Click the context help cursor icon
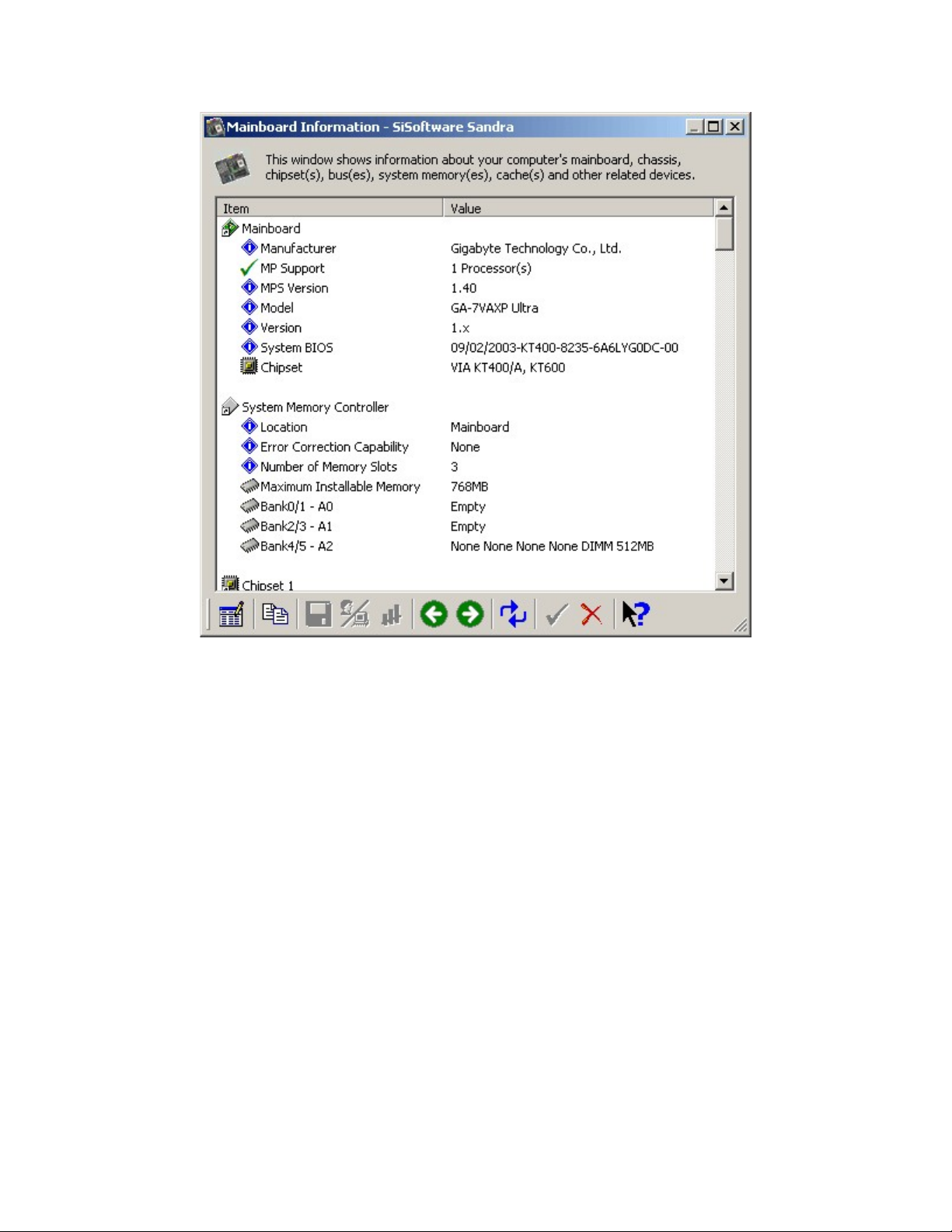Image resolution: width=952 pixels, height=1232 pixels. (635, 615)
